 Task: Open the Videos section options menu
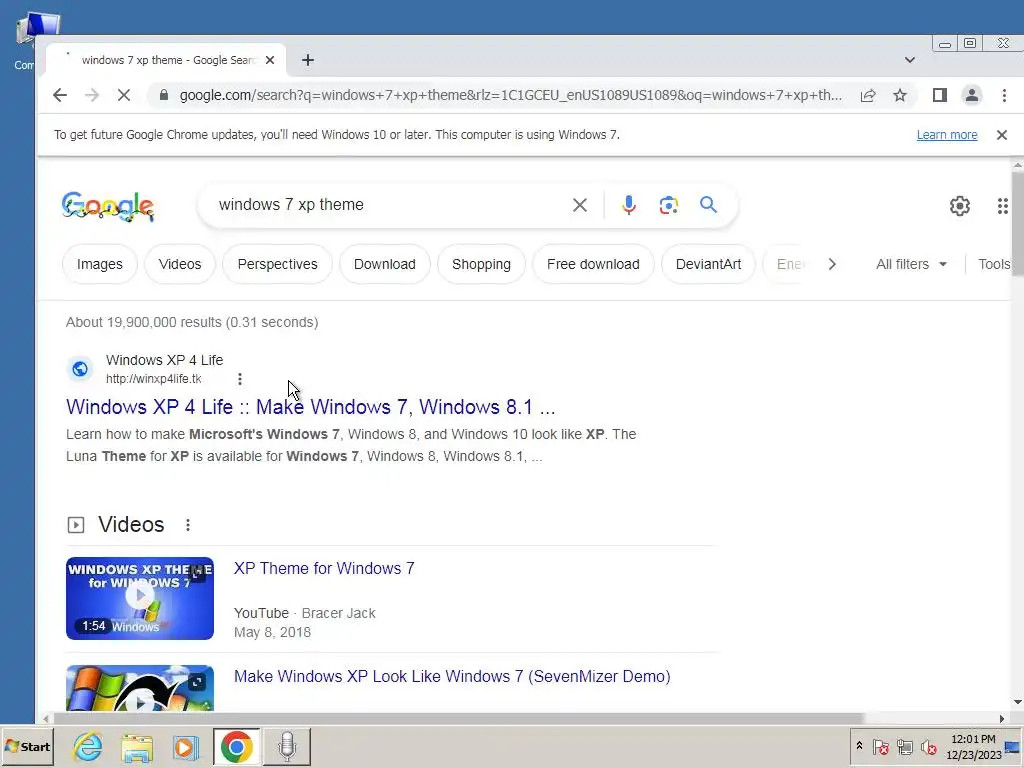188,525
